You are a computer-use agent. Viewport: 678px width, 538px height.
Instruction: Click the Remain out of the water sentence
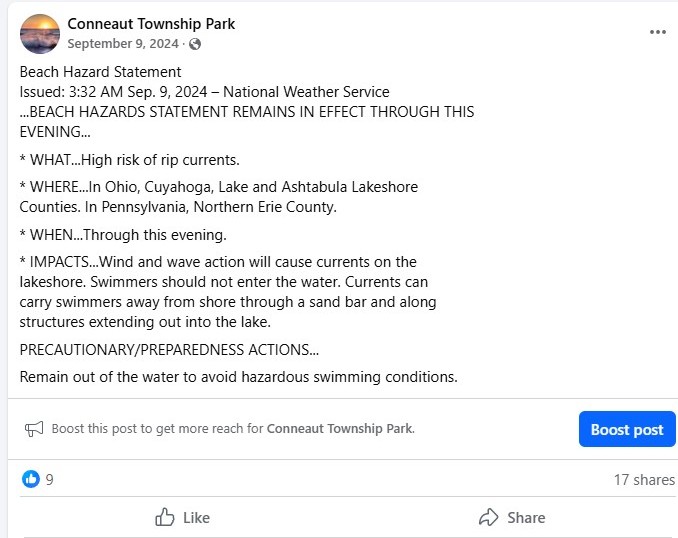(238, 377)
